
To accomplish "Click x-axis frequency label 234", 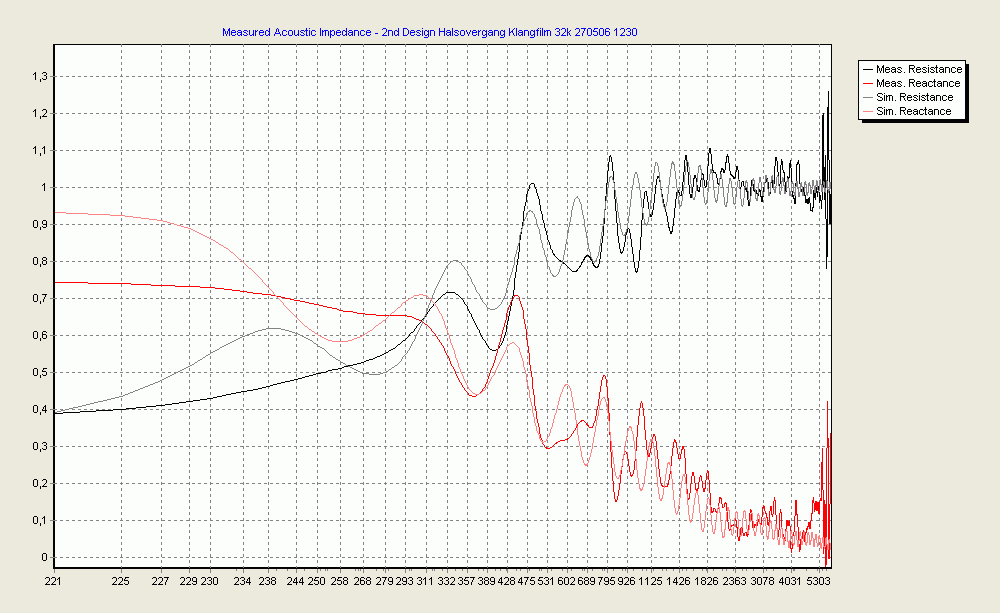I will coord(242,581).
